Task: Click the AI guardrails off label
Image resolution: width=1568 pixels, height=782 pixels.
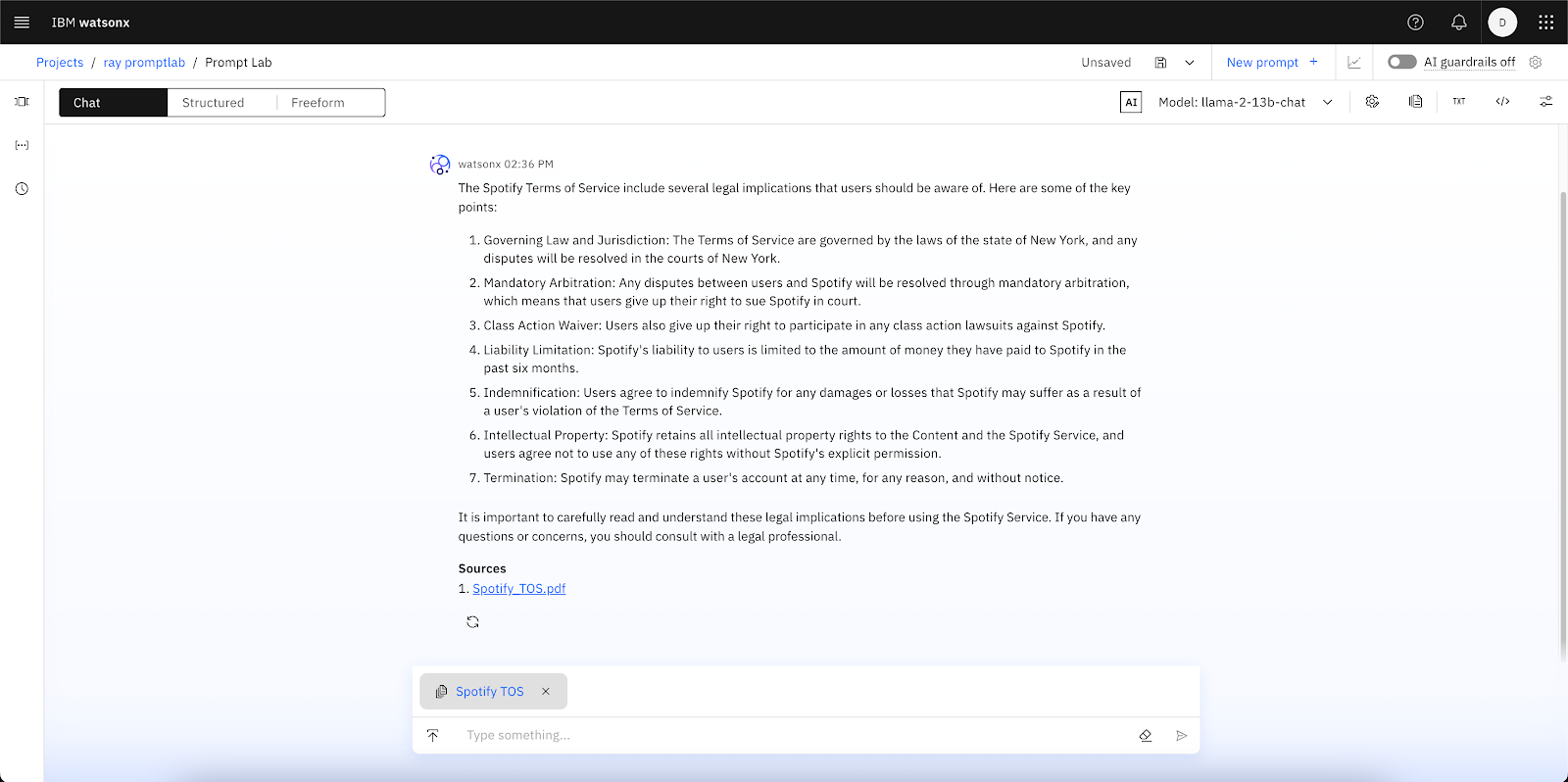Action: tap(1469, 62)
